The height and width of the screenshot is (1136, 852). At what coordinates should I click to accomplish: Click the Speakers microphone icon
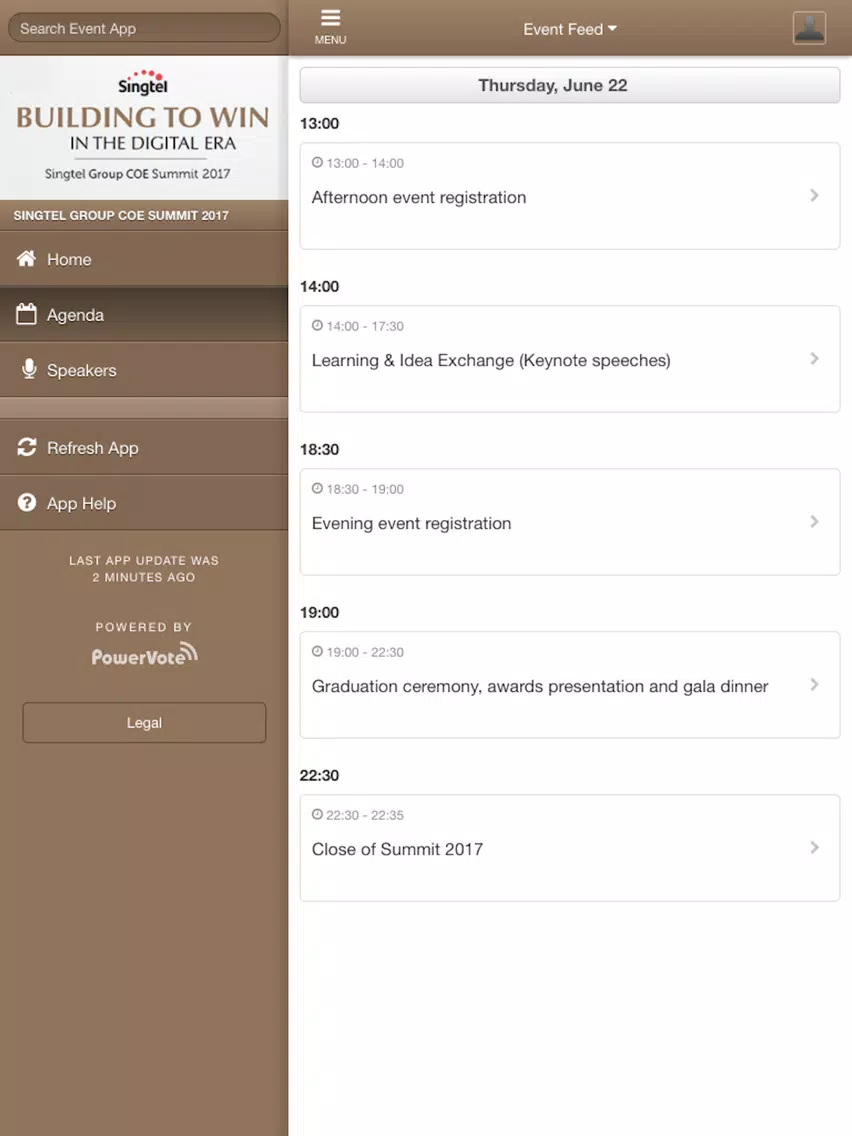29,369
